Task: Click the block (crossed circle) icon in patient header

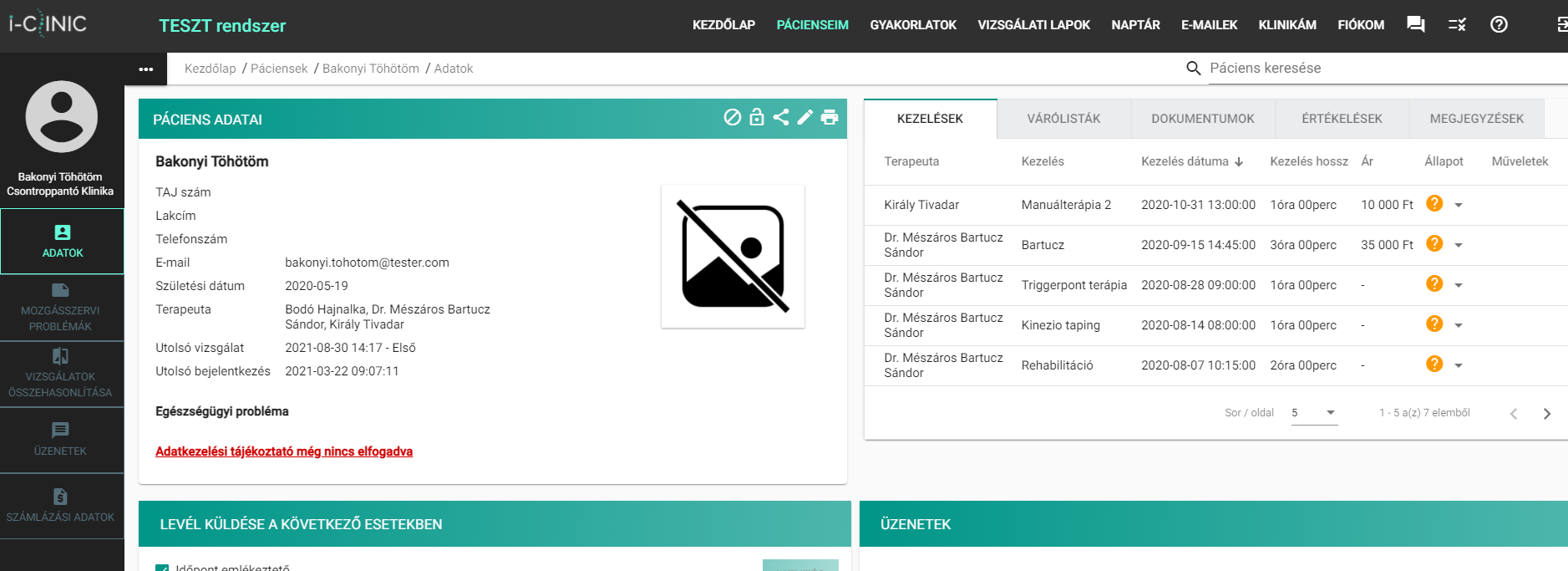Action: [x=732, y=117]
